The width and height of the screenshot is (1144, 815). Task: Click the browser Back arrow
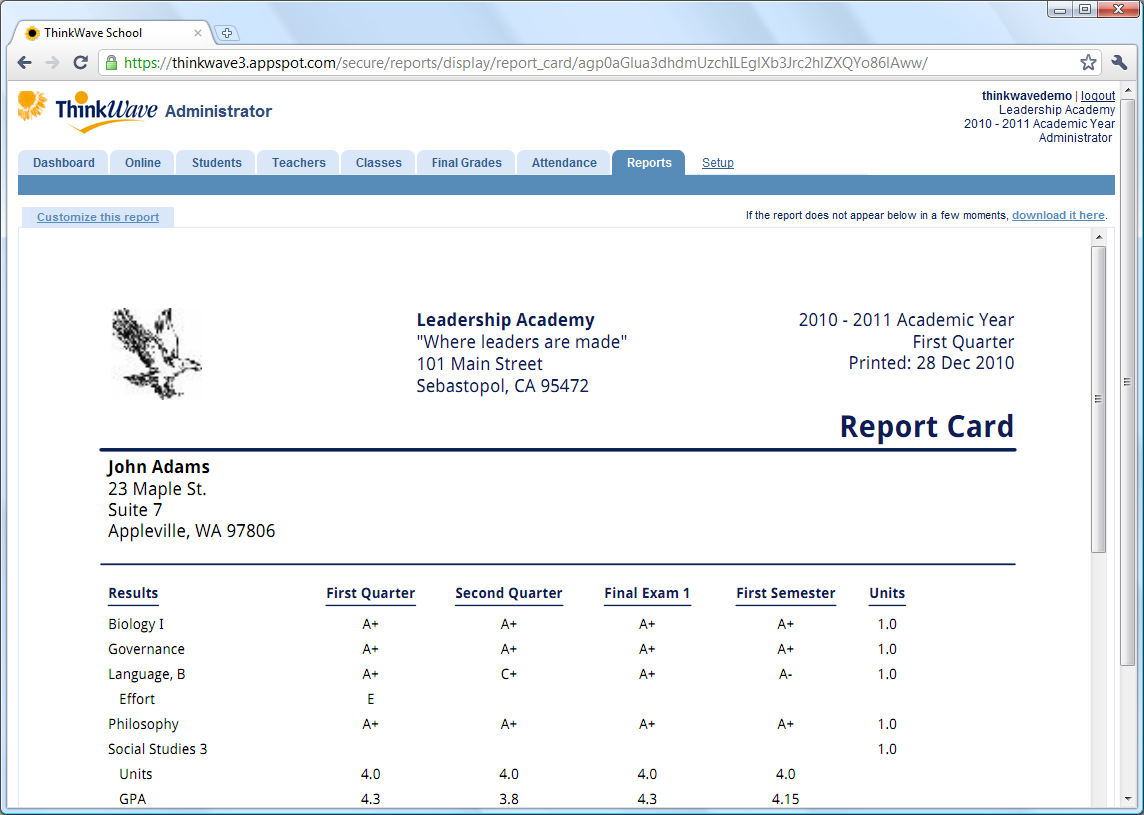click(x=25, y=63)
